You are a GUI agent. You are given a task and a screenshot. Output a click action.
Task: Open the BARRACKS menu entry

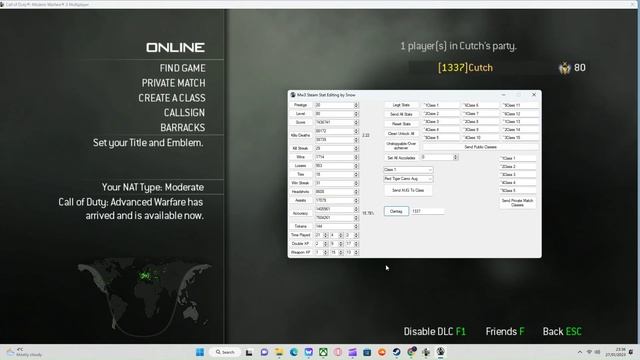tap(182, 128)
